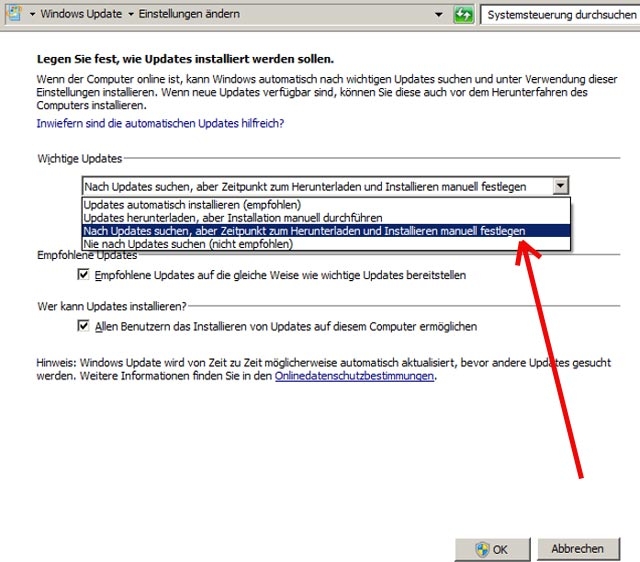Choose Updates automatisch installieren (empfohlen)

(x=326, y=204)
